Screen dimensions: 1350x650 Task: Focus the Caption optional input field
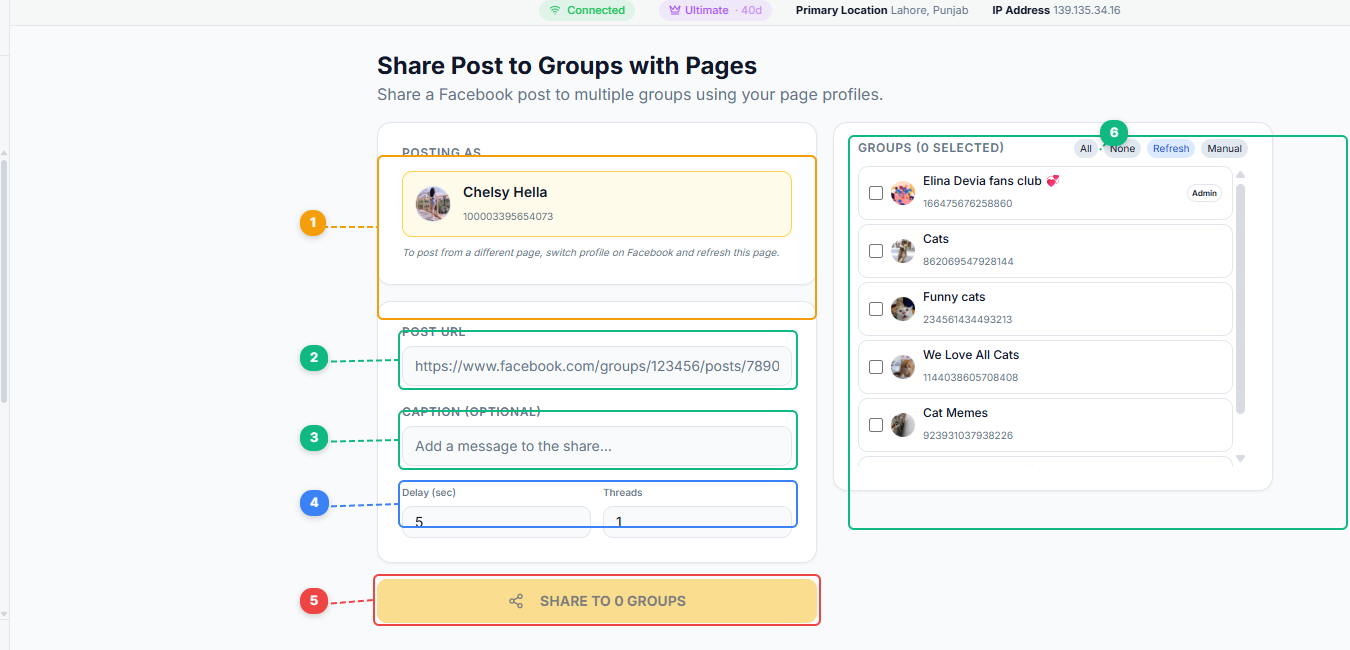point(597,446)
